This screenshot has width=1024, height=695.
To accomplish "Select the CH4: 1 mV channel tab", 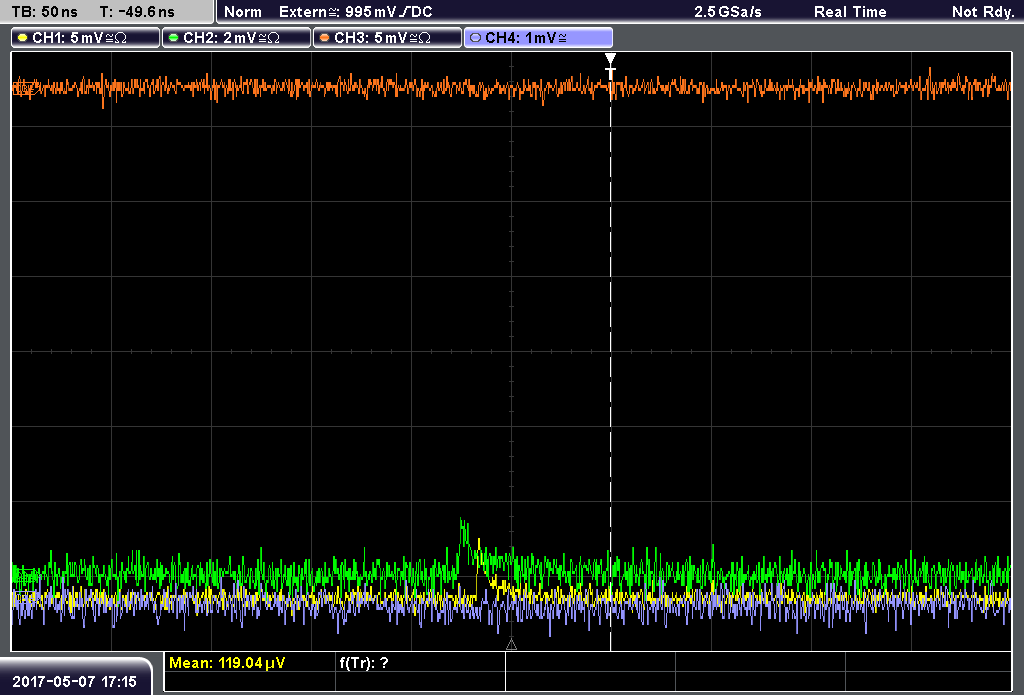I will click(x=538, y=38).
